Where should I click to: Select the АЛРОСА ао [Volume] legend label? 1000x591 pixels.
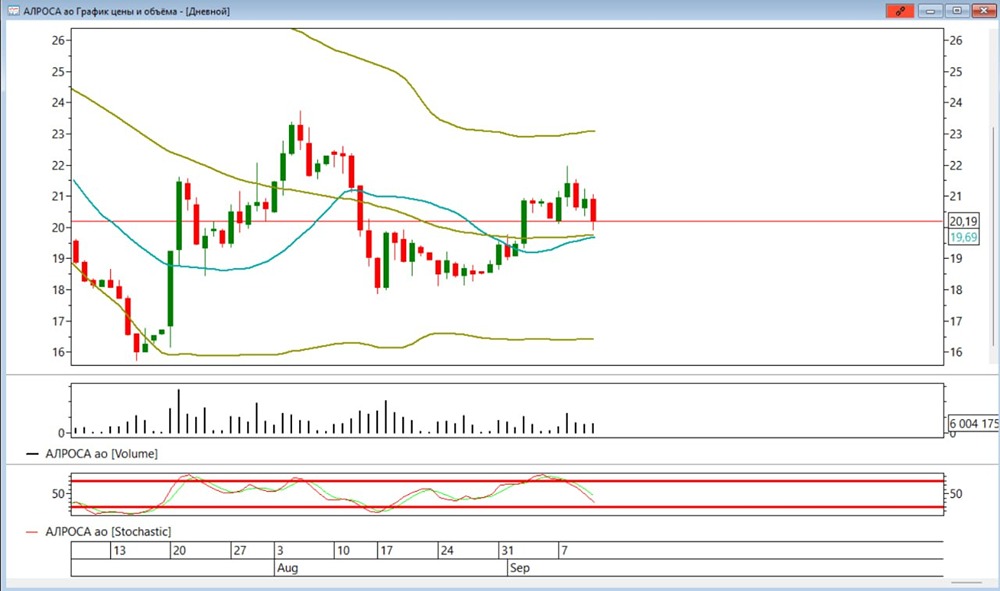[x=101, y=453]
